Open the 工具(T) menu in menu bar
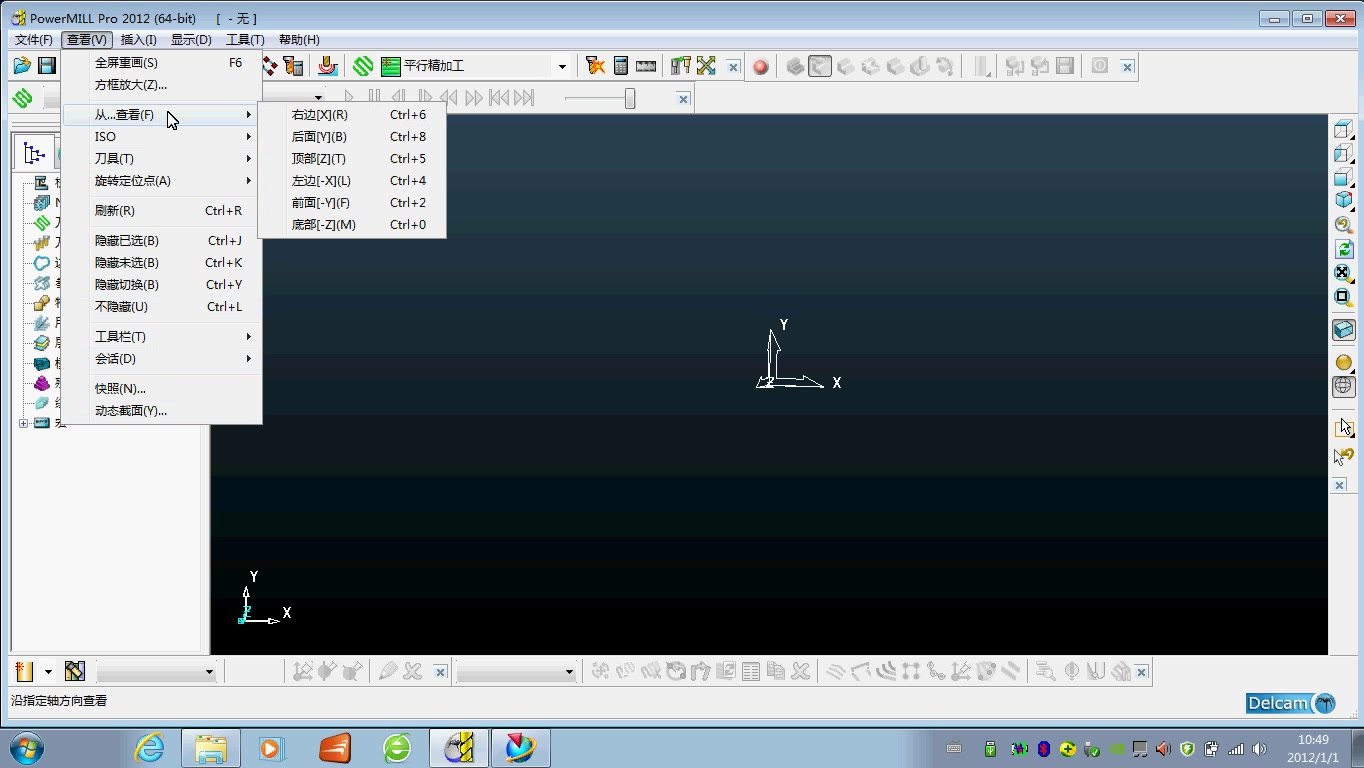Screen dimensions: 1364x768 [x=245, y=40]
